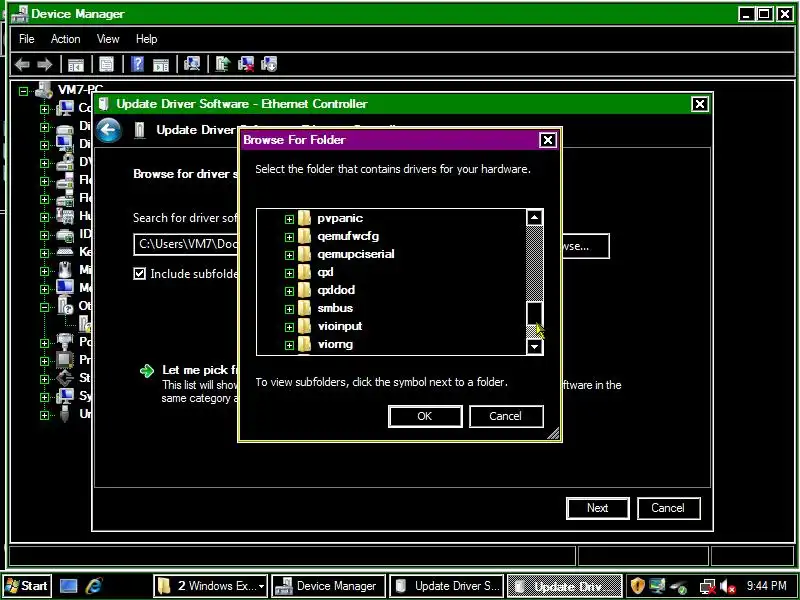
Task: Click the muted volume speaker tray icon
Action: 728,586
